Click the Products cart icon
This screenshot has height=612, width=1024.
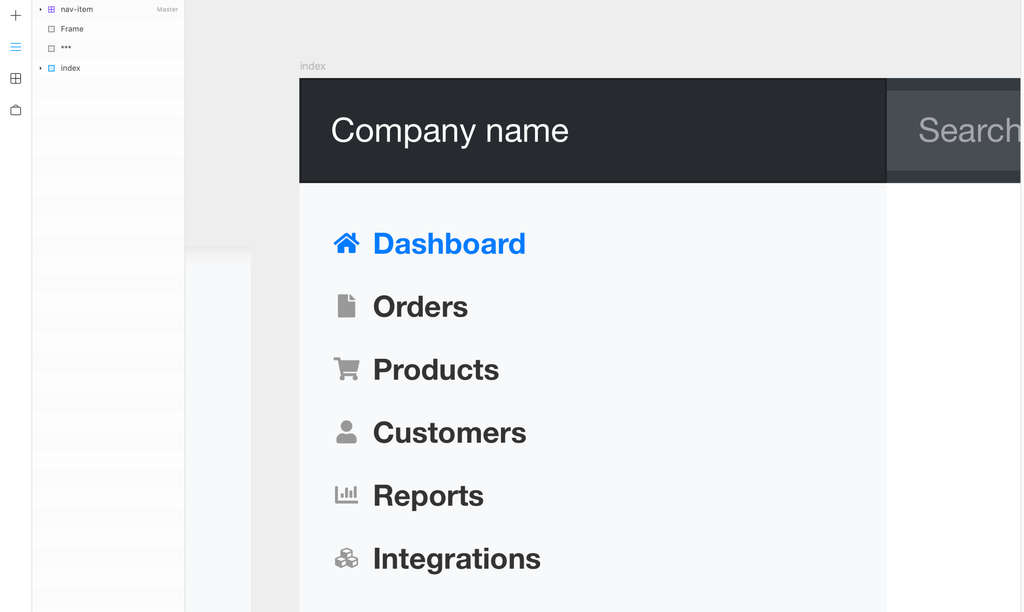(x=346, y=369)
